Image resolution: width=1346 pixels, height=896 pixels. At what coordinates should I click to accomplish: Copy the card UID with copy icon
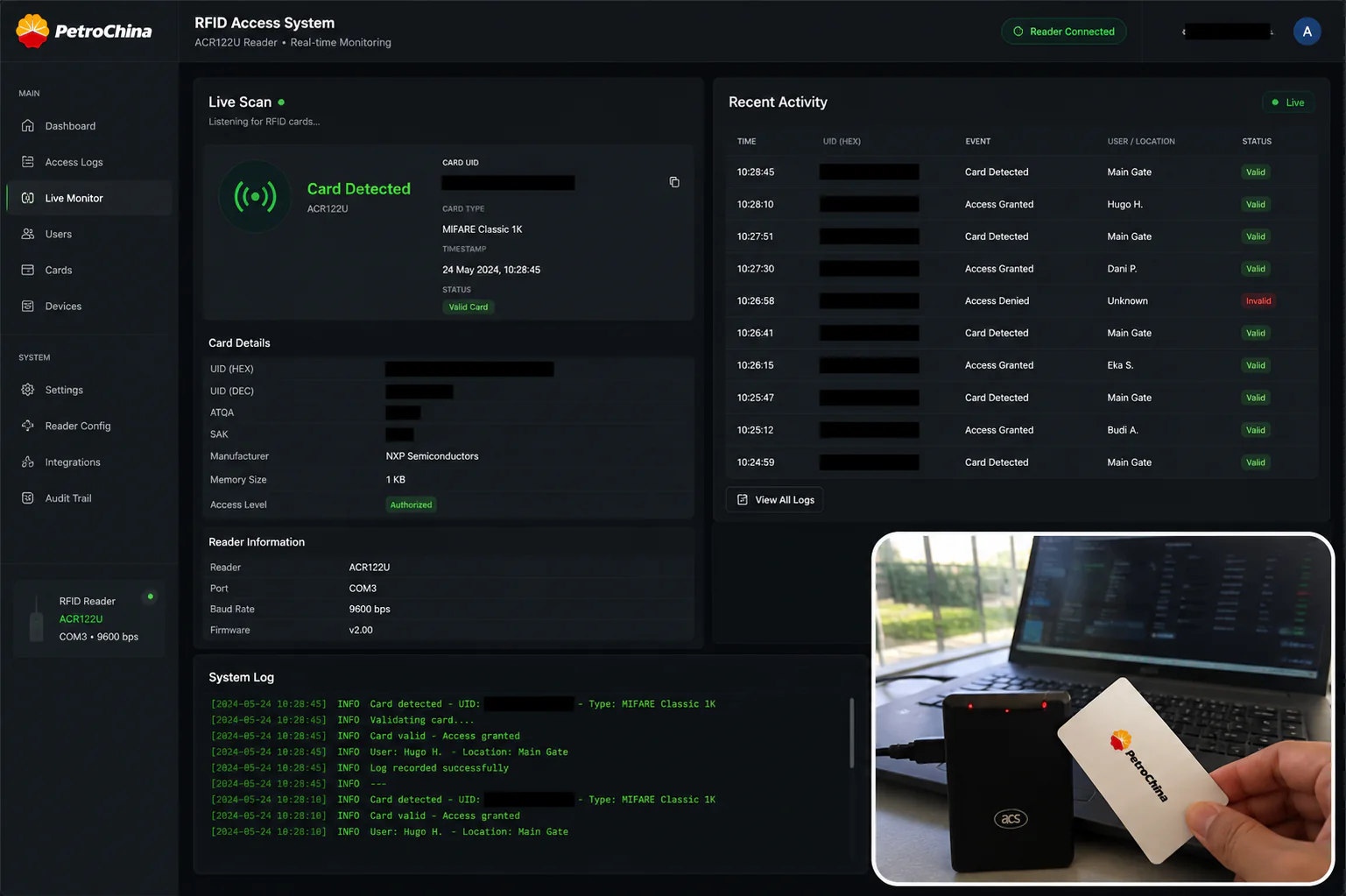tap(674, 182)
